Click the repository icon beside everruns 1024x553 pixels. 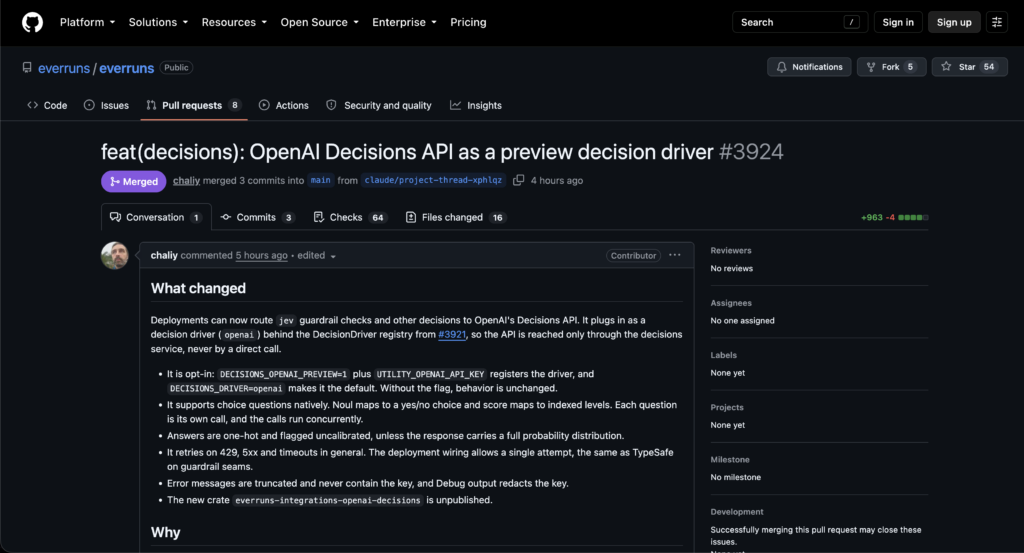pos(27,67)
